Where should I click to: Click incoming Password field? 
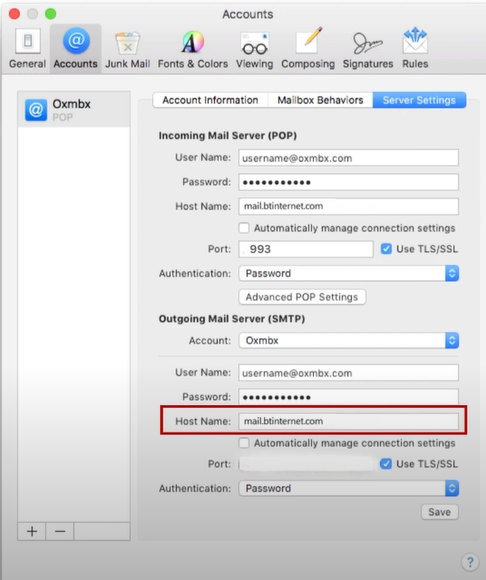point(348,182)
